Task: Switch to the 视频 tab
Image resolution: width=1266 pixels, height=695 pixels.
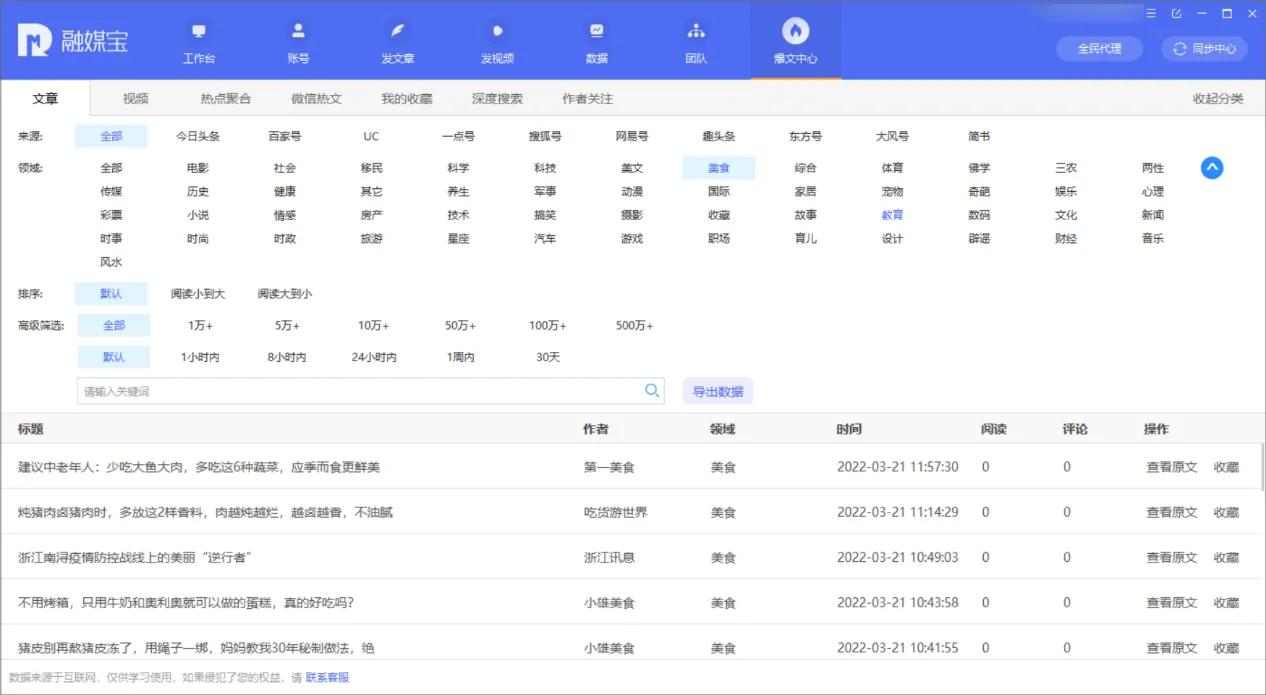Action: click(135, 98)
